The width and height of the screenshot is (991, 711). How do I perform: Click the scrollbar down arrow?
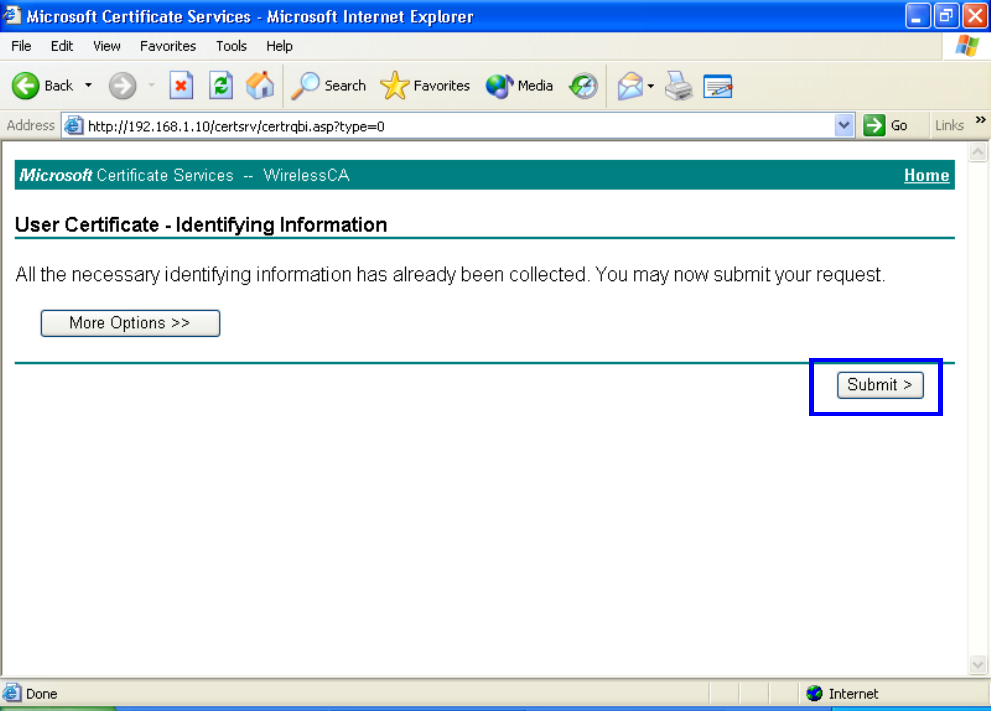click(978, 665)
